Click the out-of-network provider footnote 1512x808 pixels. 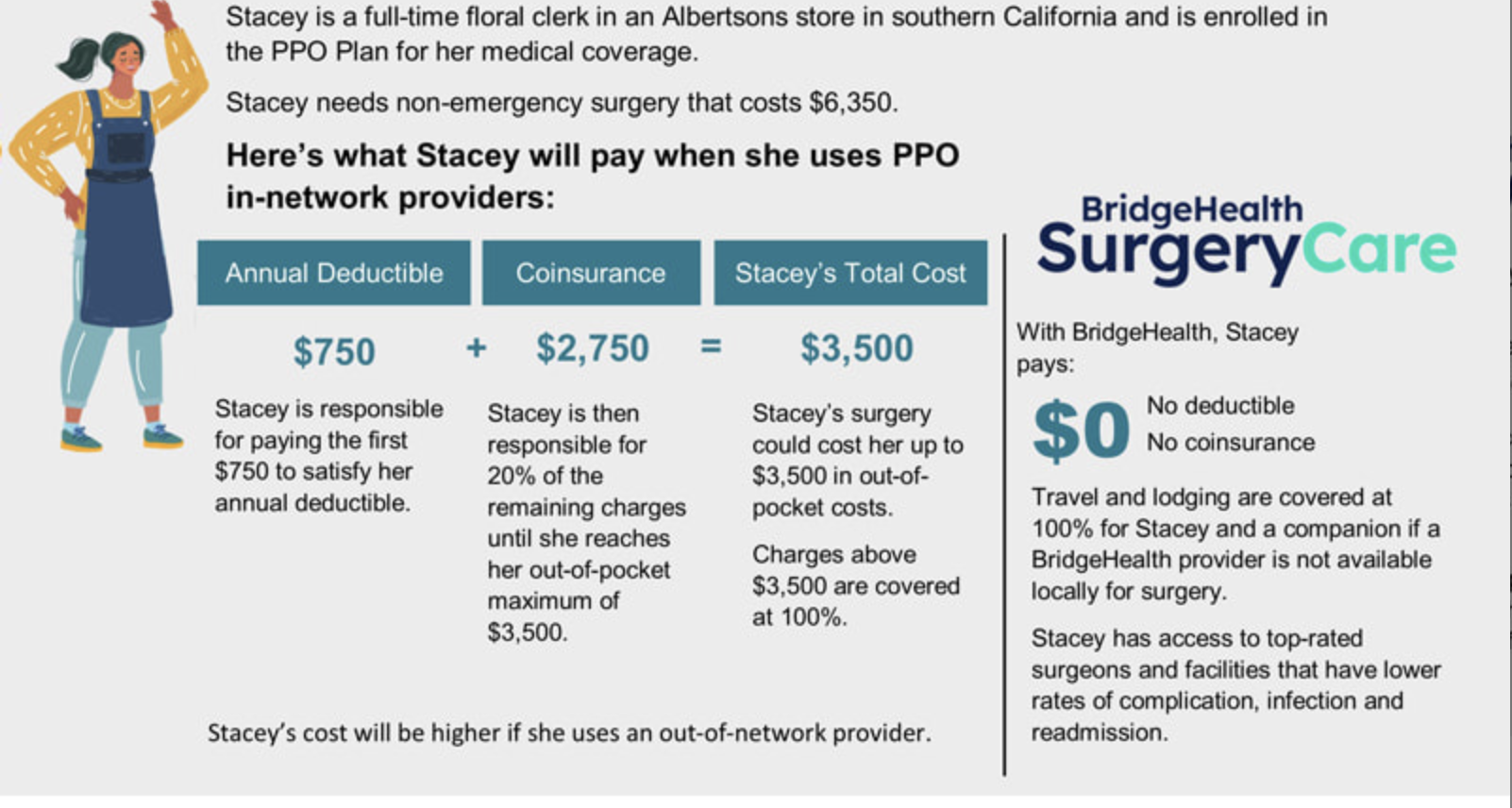pos(569,732)
